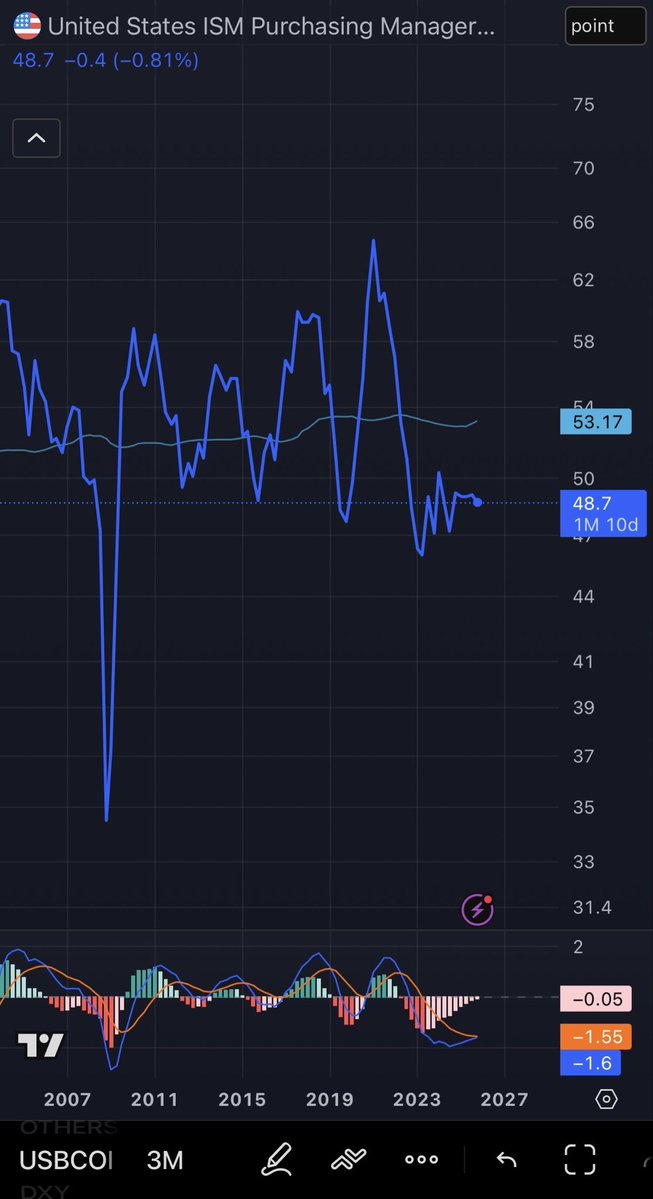Click the 48.7 current price label
The image size is (653, 1199).
click(603, 513)
